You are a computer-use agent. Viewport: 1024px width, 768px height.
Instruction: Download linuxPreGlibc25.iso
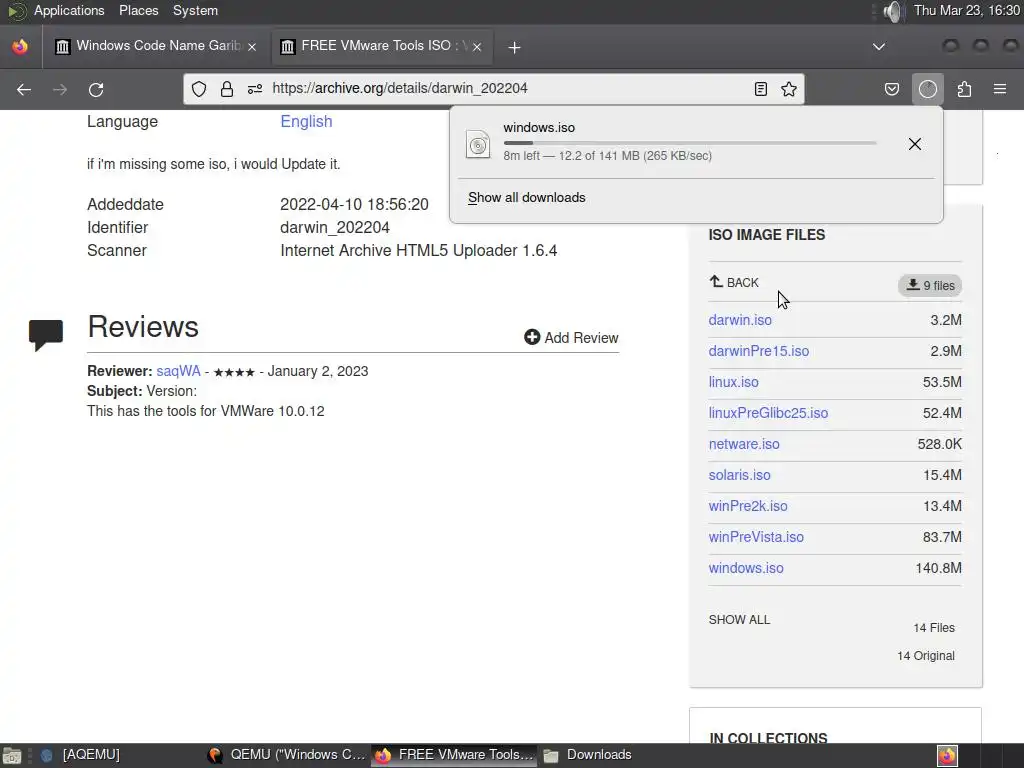[x=768, y=413]
